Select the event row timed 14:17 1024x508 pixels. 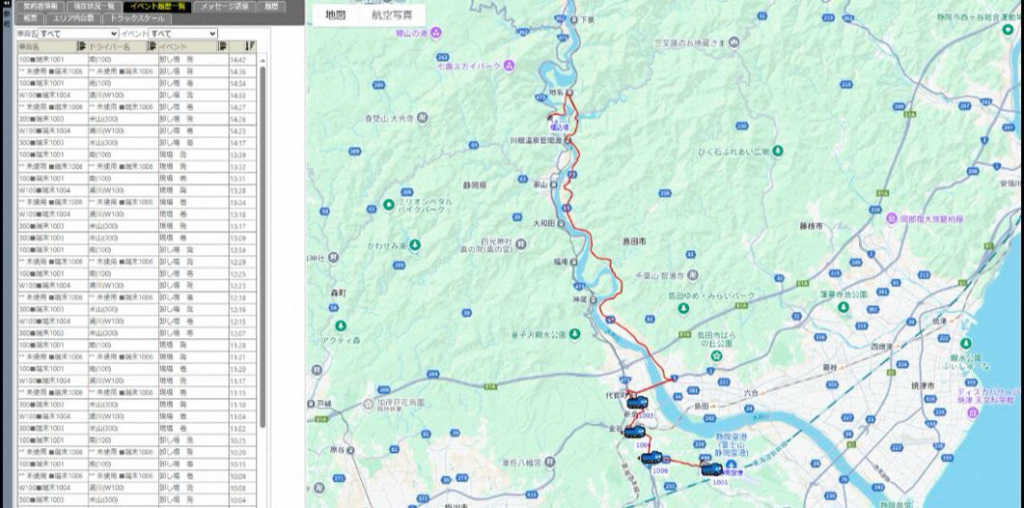(136, 142)
